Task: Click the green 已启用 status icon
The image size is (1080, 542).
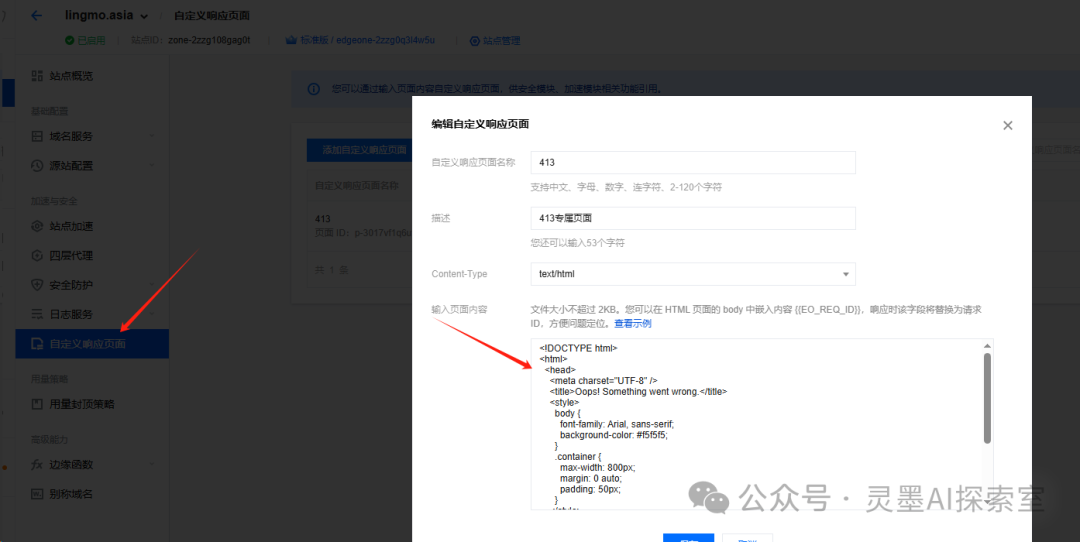Action: tap(70, 40)
